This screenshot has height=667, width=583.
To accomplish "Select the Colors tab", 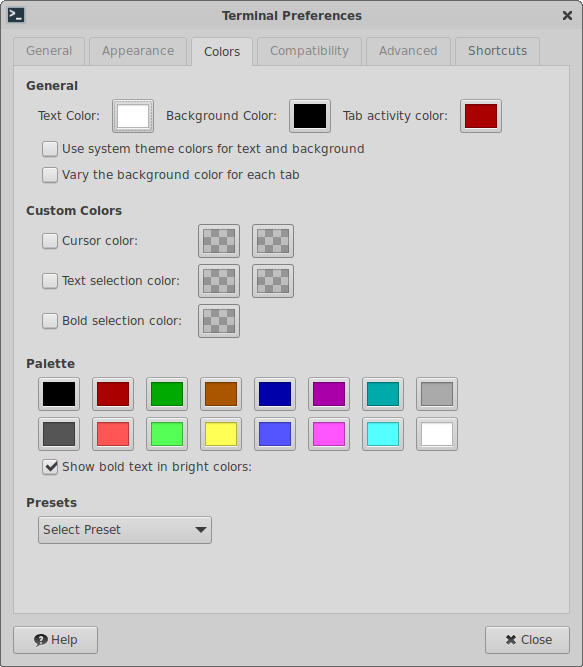I will pos(222,51).
